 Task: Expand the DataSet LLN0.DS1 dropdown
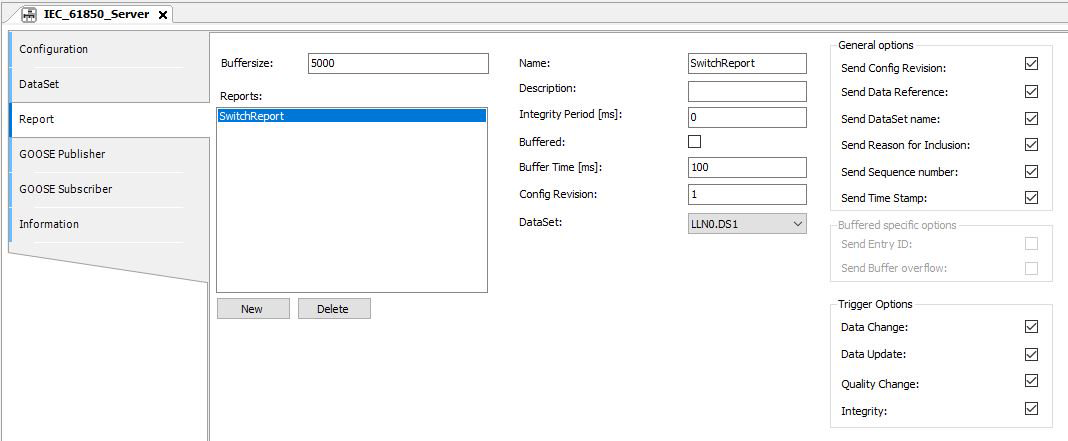pos(747,224)
